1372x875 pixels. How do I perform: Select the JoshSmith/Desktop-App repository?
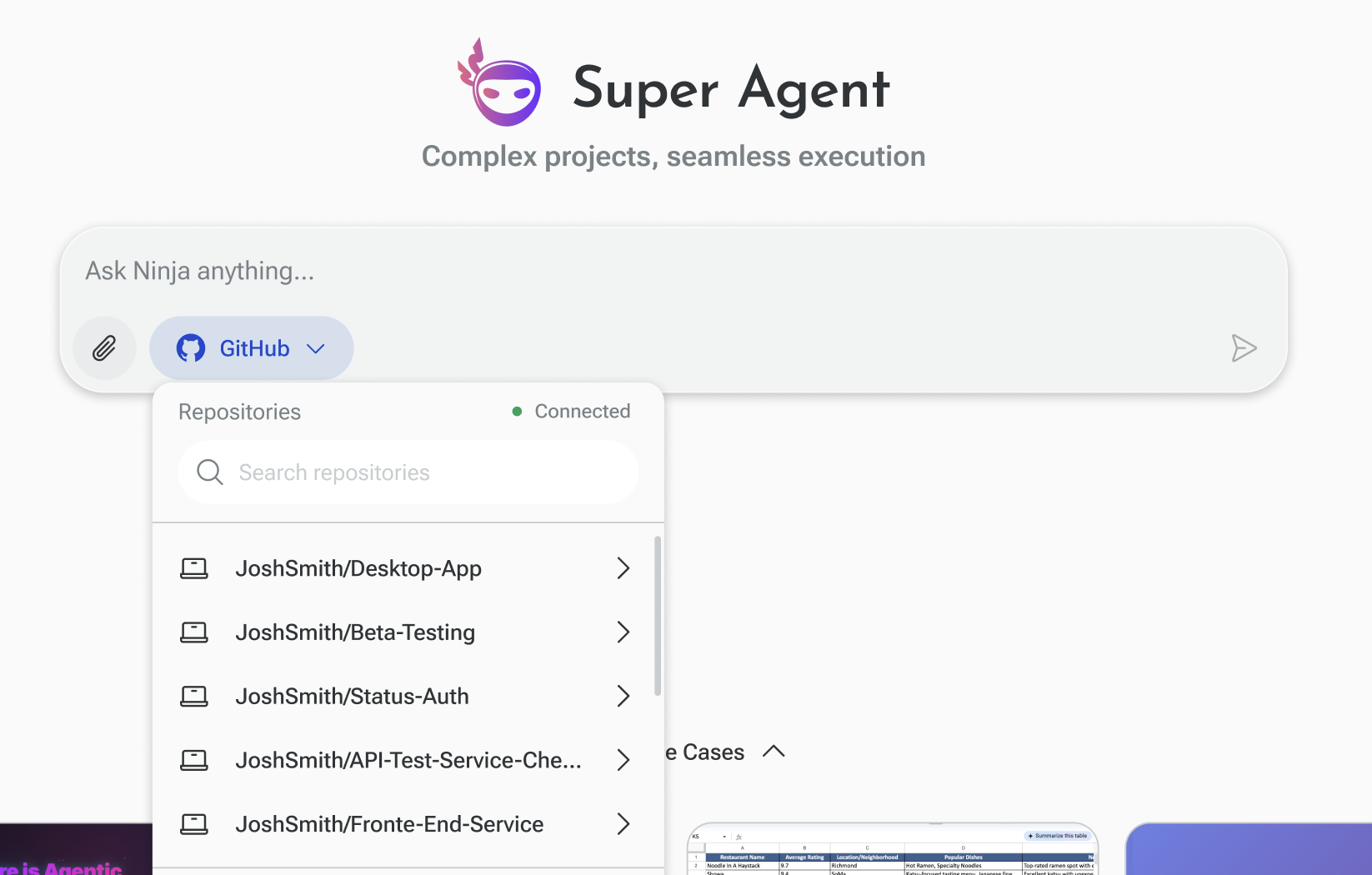[358, 568]
